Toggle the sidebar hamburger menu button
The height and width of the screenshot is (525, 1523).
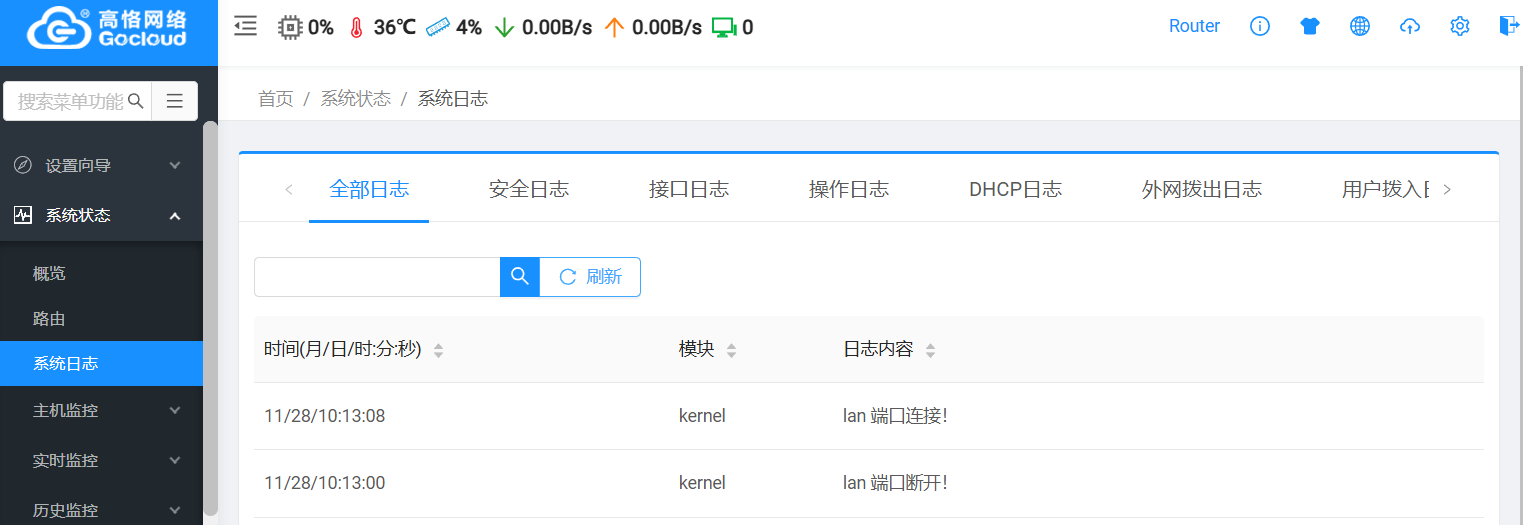click(x=175, y=101)
